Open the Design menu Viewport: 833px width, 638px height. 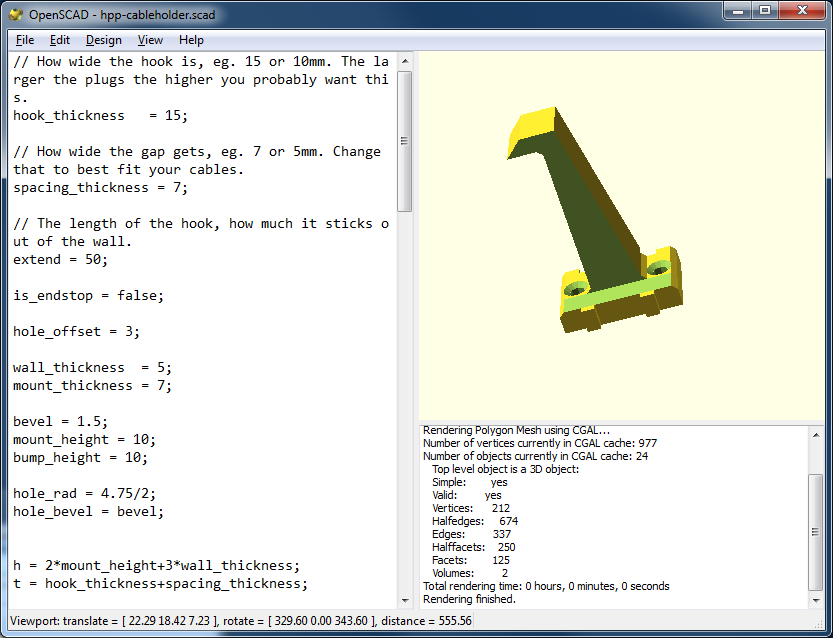point(104,40)
